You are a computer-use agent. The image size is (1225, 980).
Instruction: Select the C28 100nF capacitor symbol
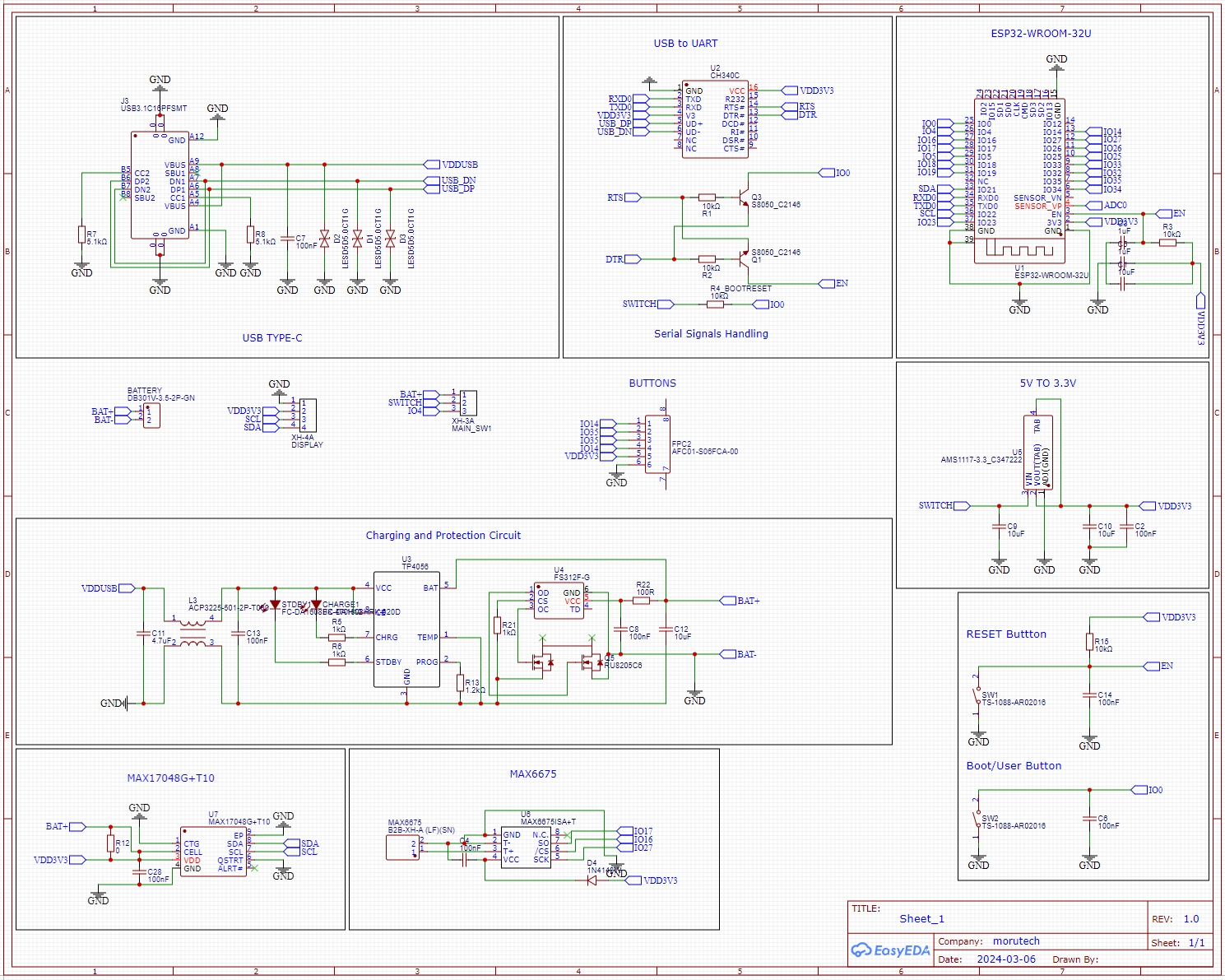pos(139,872)
